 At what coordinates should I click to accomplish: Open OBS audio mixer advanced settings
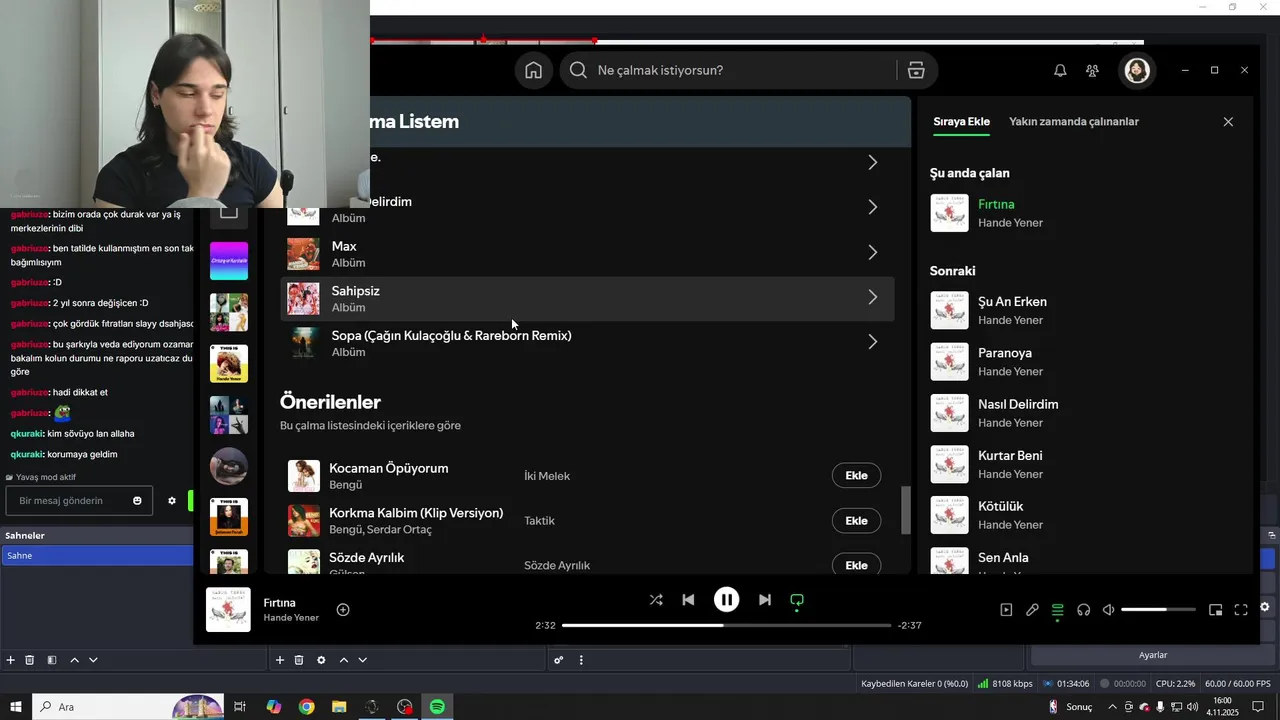click(559, 660)
